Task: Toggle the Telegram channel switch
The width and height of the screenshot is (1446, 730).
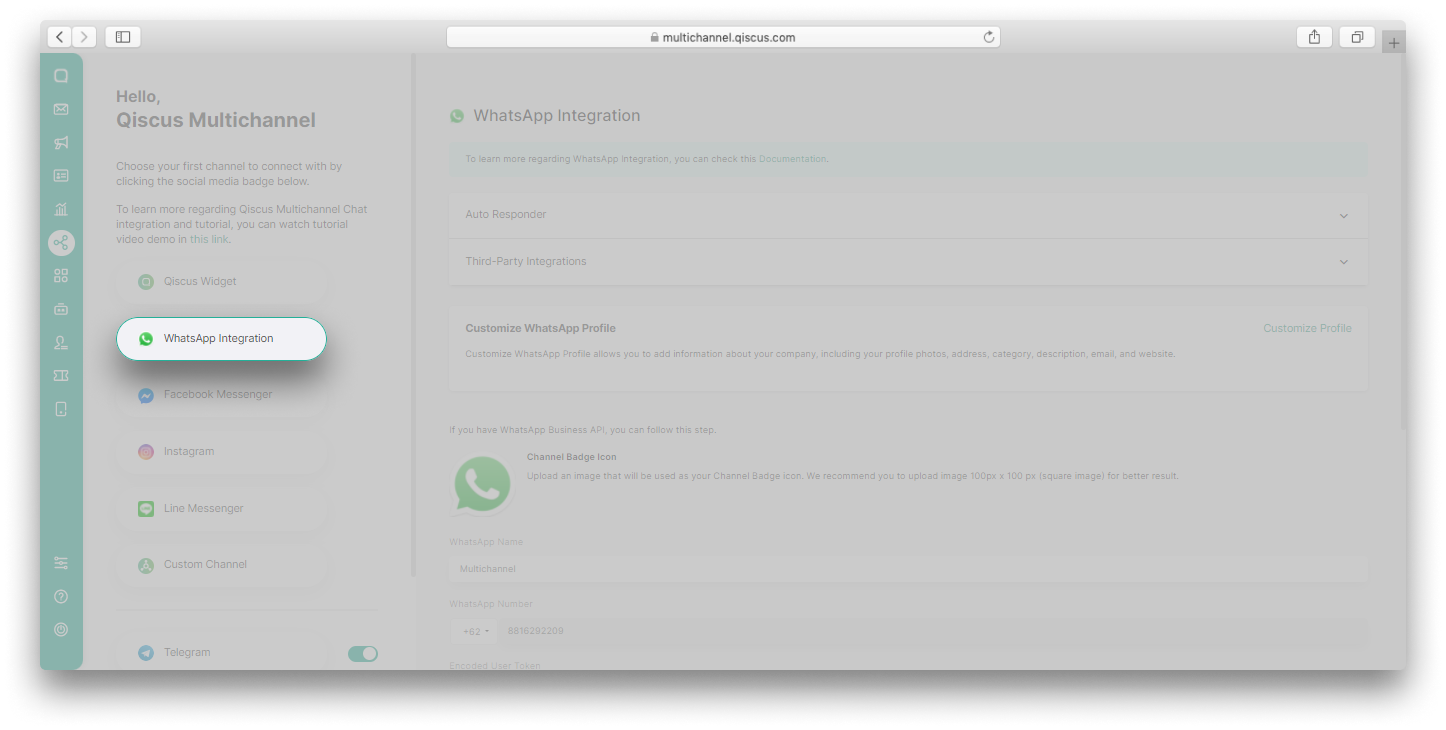Action: [x=363, y=653]
